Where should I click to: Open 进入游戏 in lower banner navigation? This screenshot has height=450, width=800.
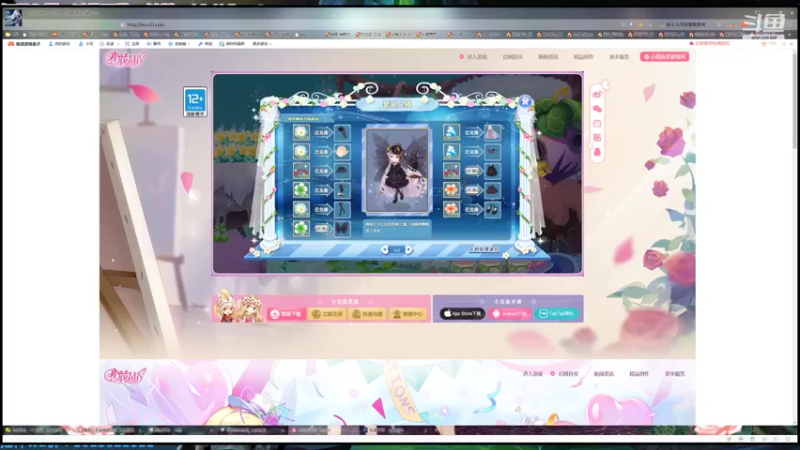pos(533,373)
